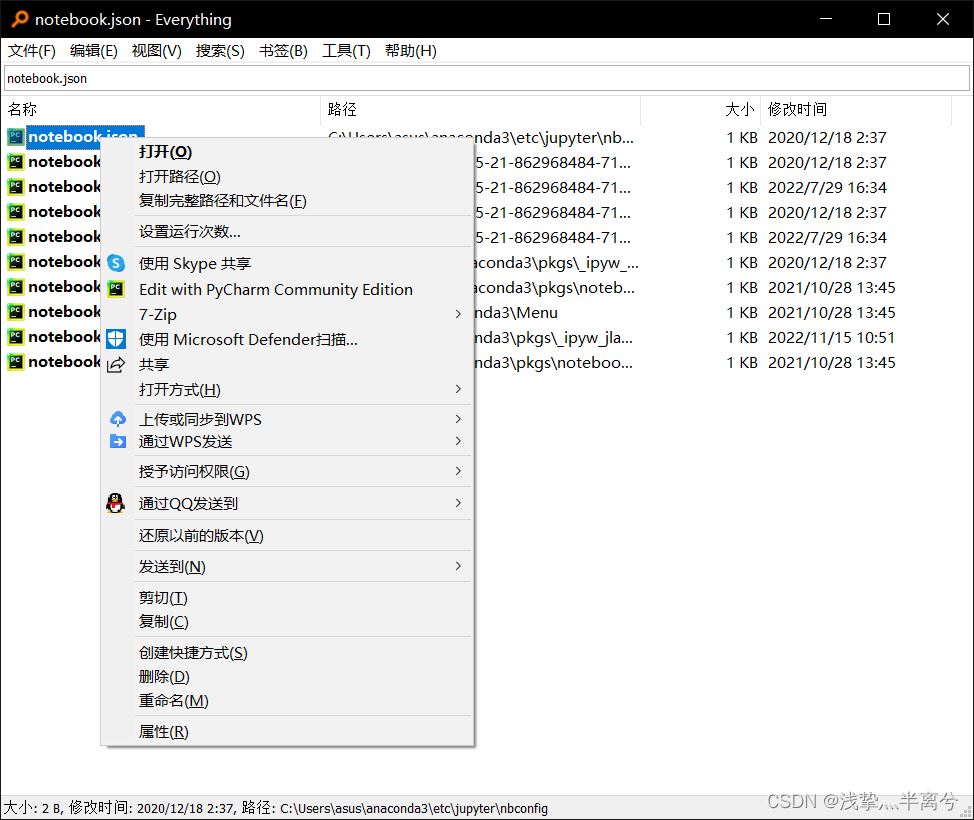Image resolution: width=974 pixels, height=820 pixels.
Task: Click 复制(C) in the context menu
Action: 163,622
